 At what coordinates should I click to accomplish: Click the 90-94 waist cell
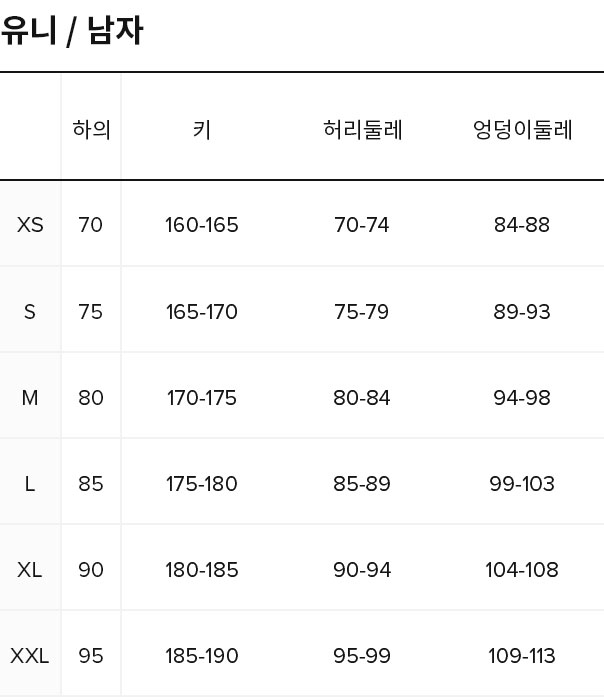(362, 570)
